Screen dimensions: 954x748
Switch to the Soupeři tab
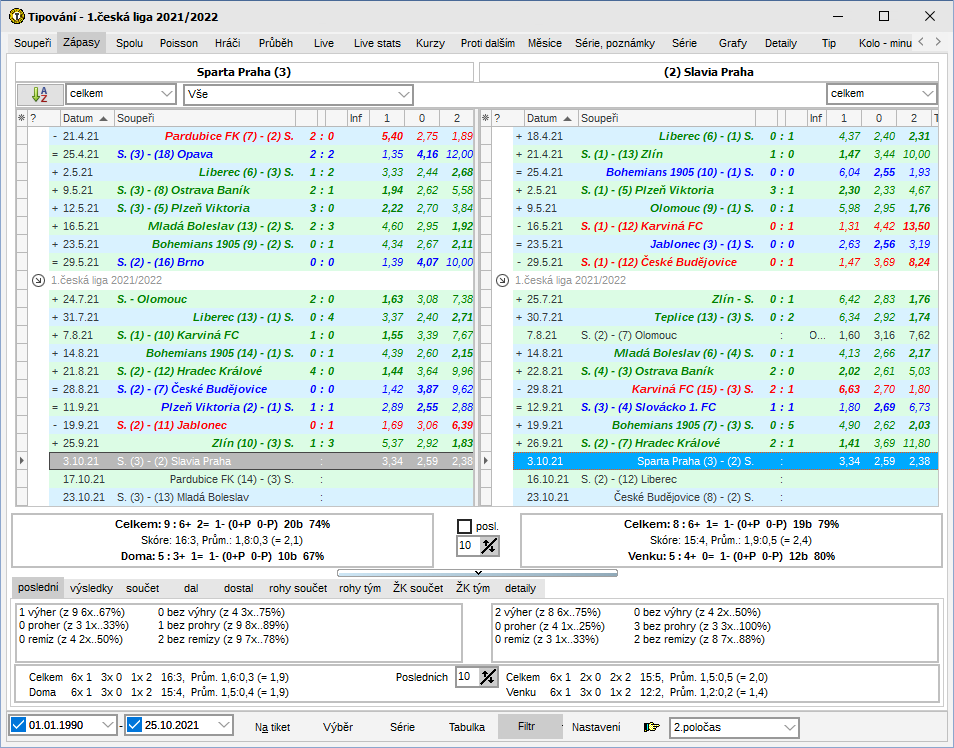32,43
